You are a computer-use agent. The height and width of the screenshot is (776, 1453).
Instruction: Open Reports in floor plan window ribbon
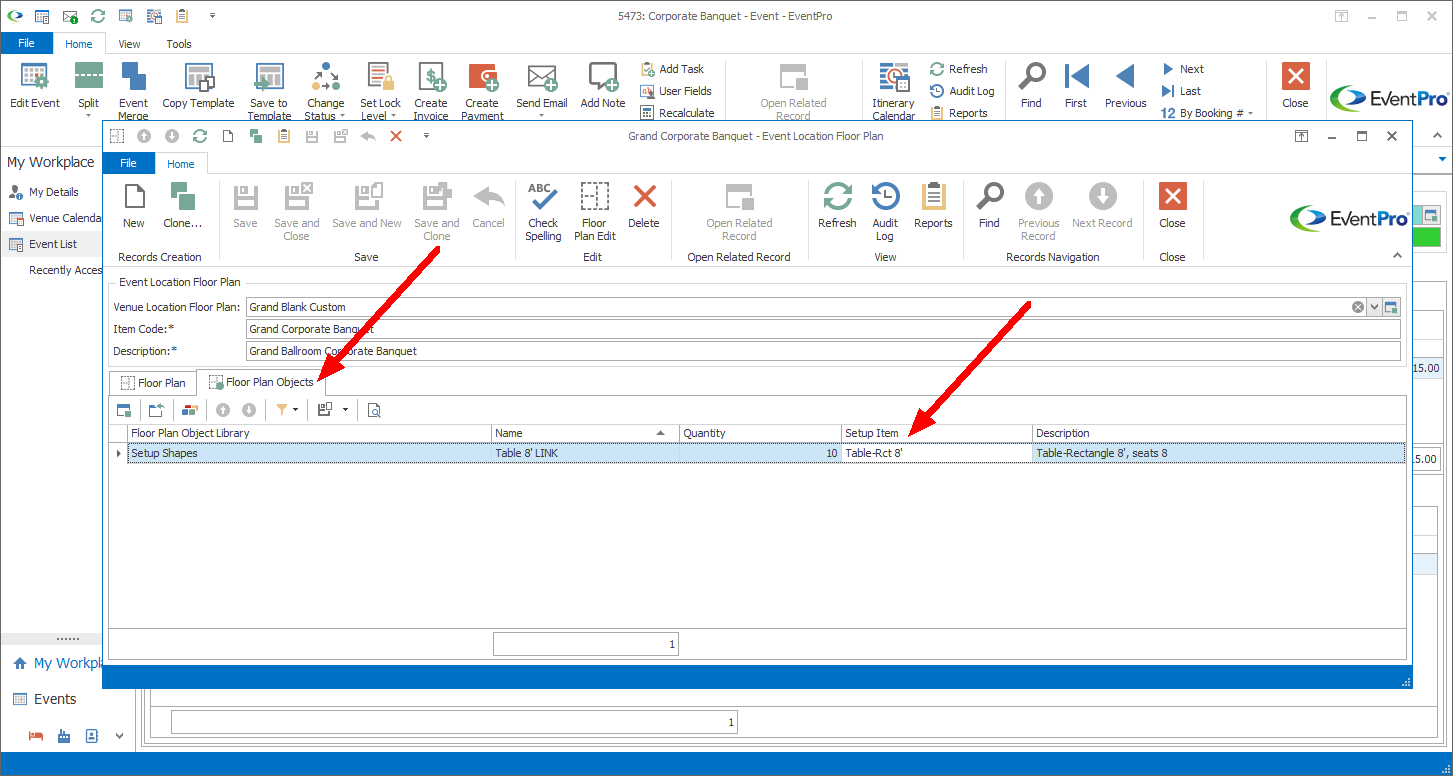[933, 205]
